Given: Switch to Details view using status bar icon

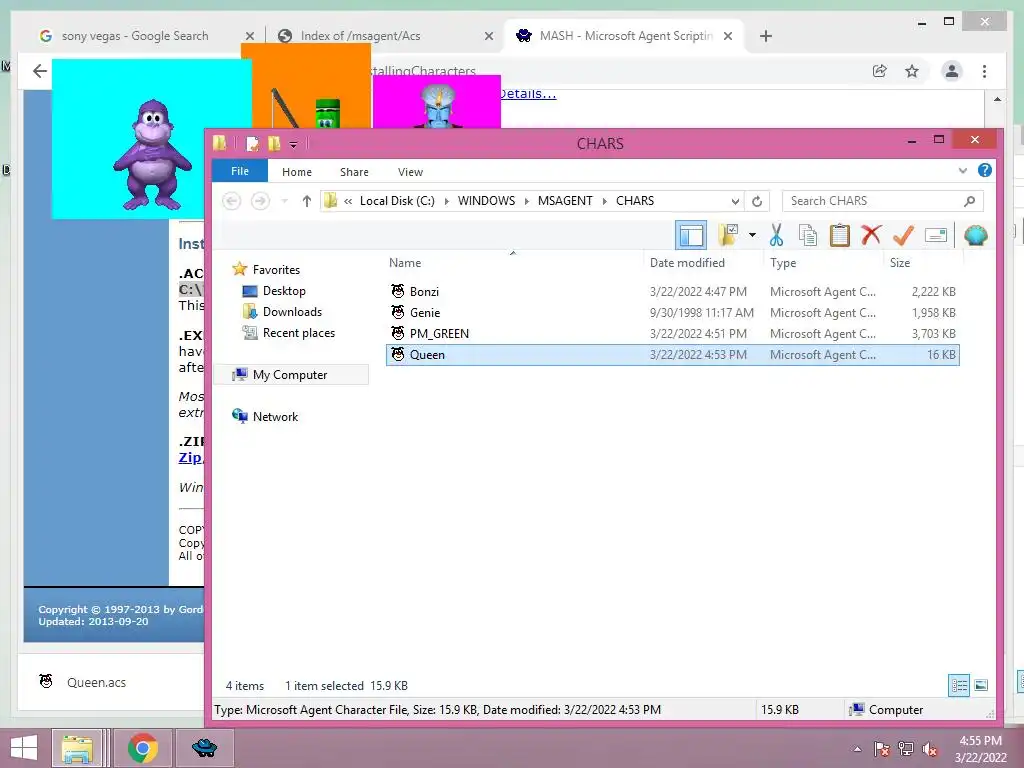Looking at the screenshot, I should [959, 685].
